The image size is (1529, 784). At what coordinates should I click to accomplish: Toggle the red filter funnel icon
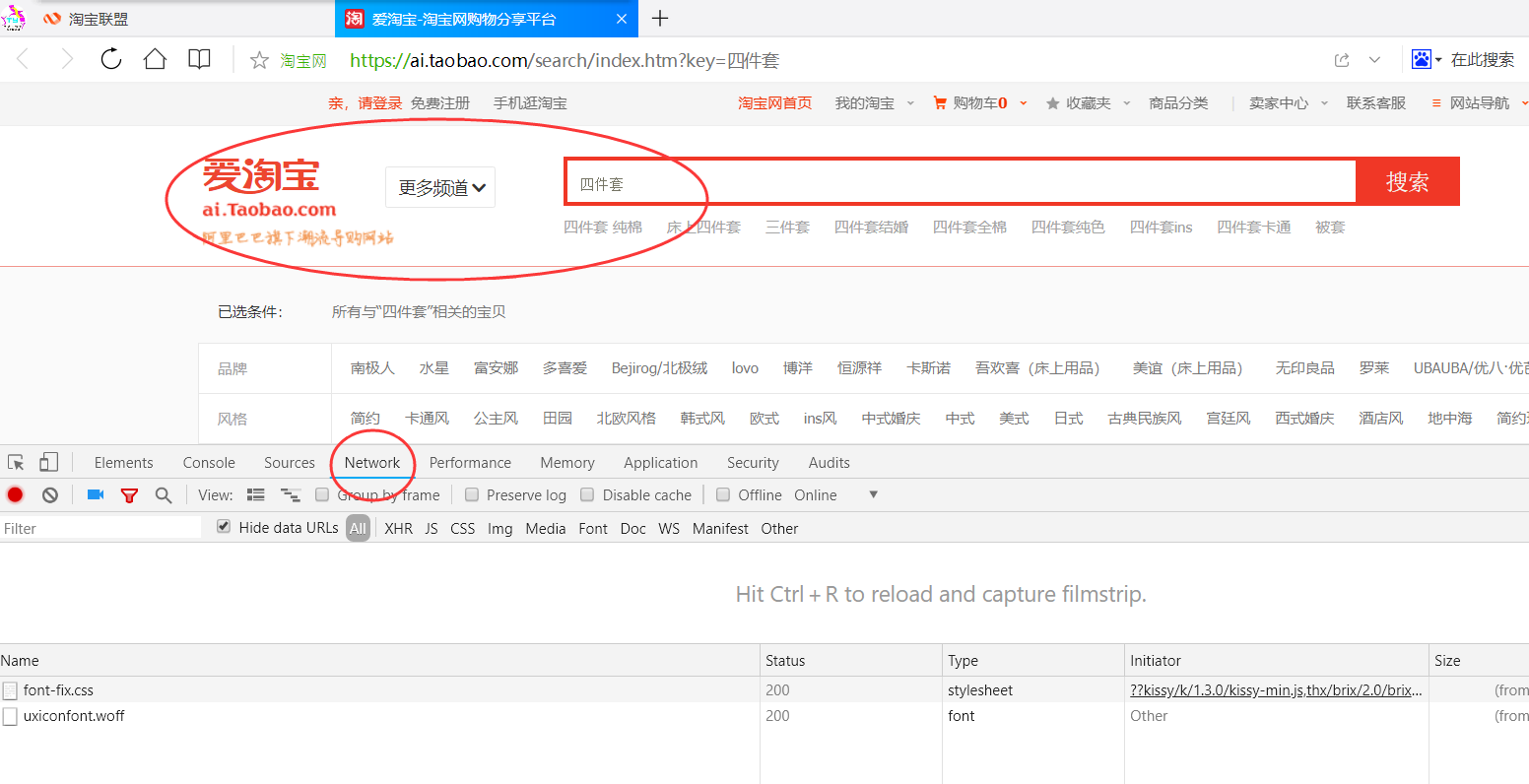129,494
